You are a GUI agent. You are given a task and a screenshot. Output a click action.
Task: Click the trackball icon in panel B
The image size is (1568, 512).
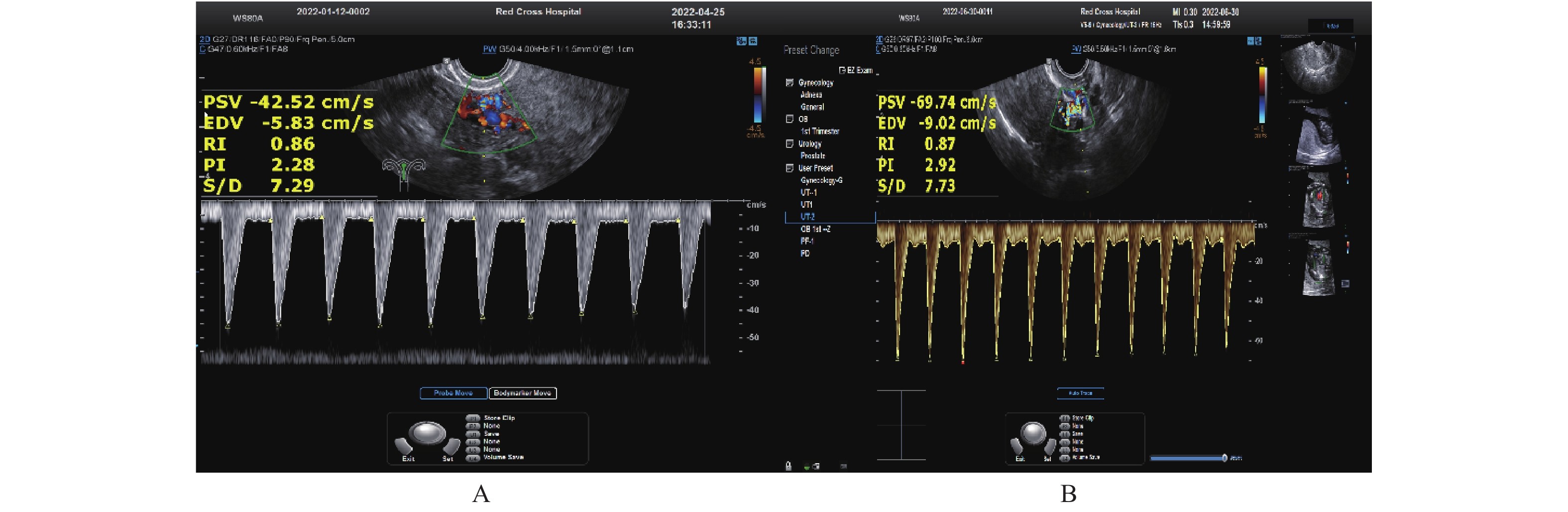click(x=1033, y=433)
